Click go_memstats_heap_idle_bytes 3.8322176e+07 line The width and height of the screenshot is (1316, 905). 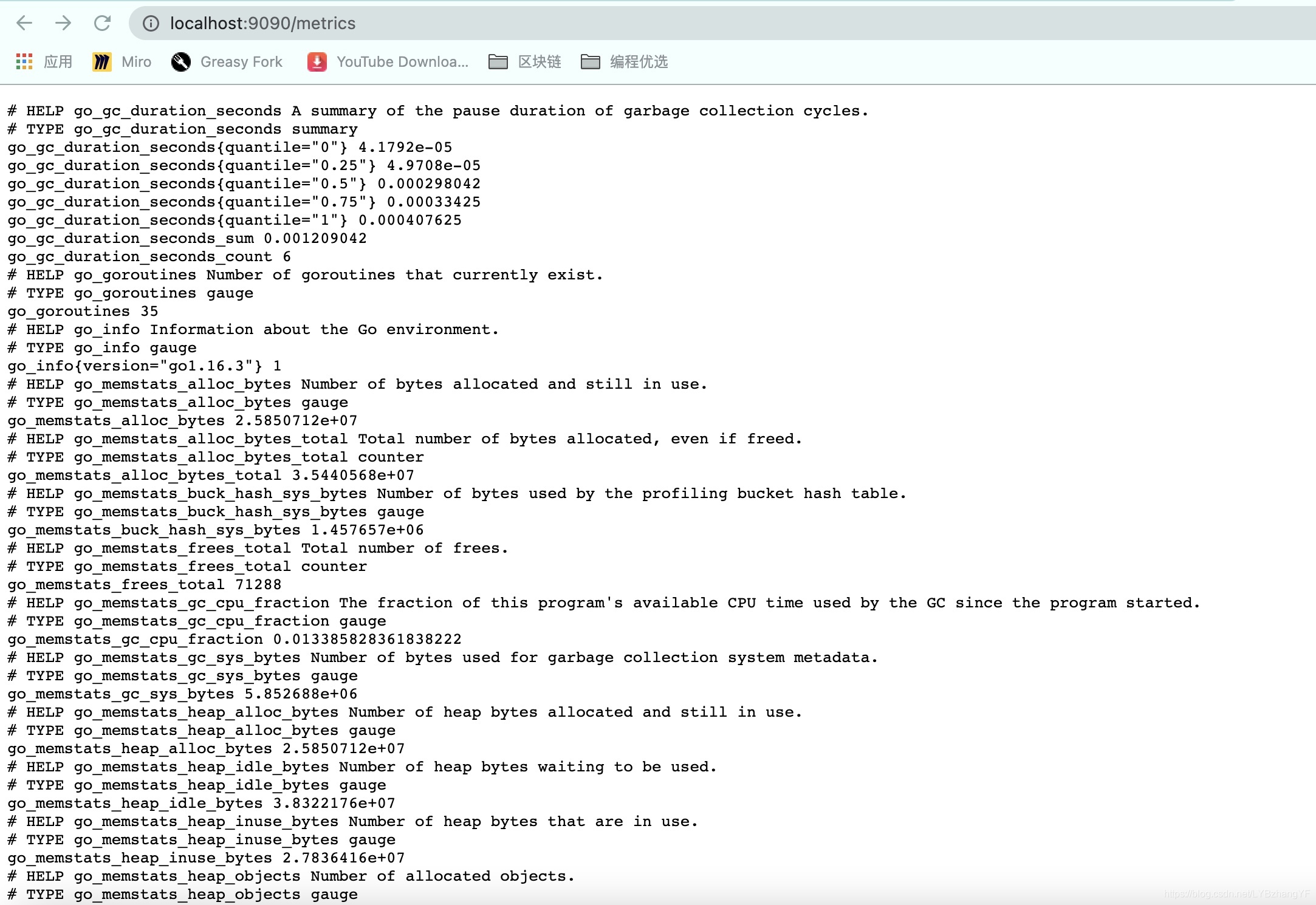(201, 804)
